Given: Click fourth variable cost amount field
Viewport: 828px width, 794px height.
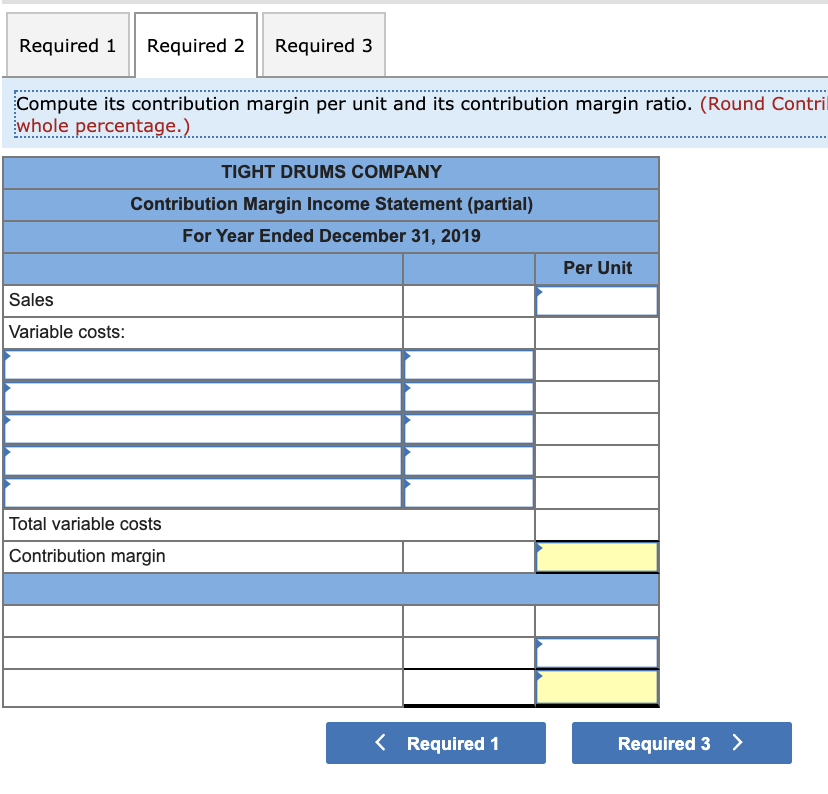Looking at the screenshot, I should point(469,461).
